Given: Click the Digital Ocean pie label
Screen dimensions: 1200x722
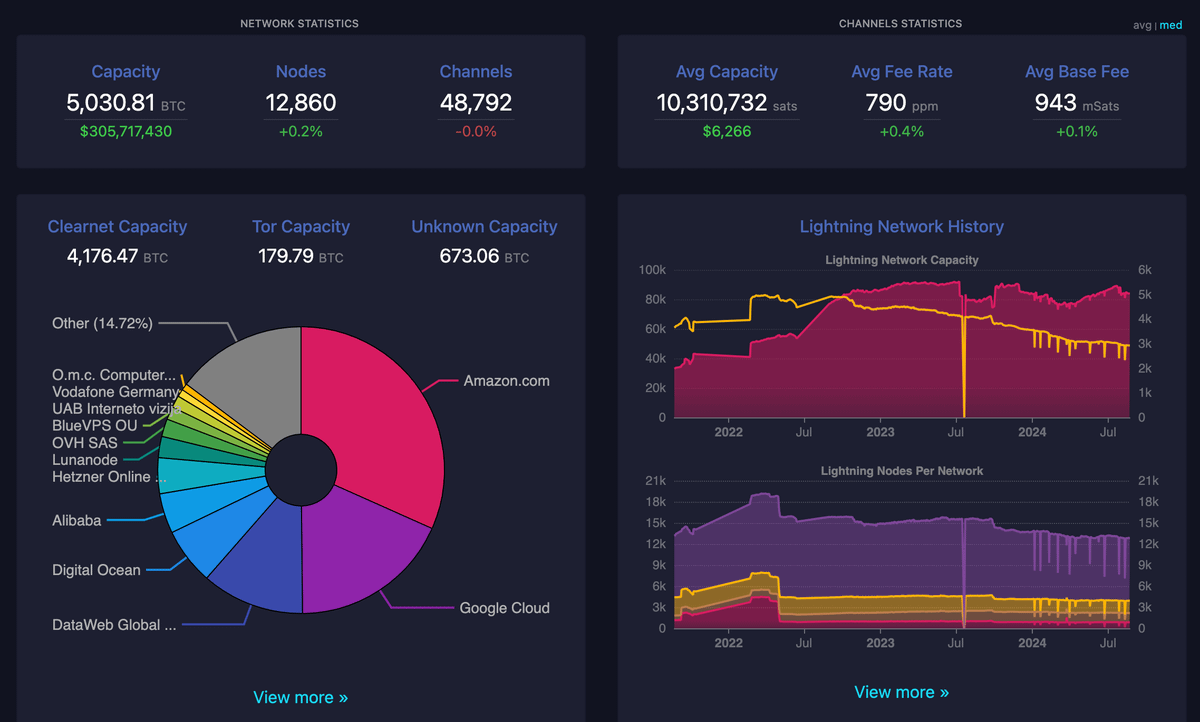Looking at the screenshot, I should (x=96, y=570).
